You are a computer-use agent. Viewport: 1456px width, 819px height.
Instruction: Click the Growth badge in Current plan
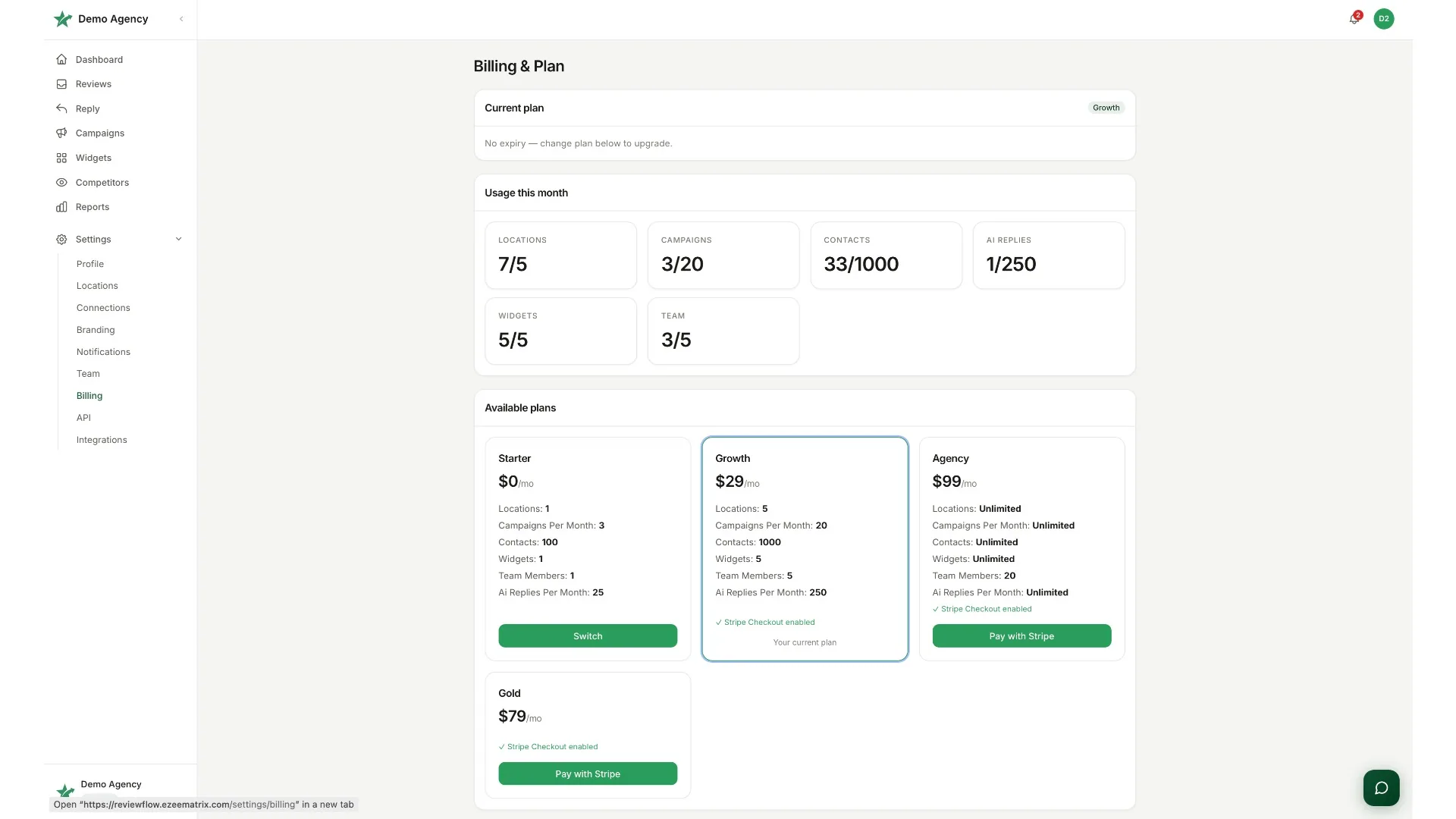click(x=1106, y=108)
